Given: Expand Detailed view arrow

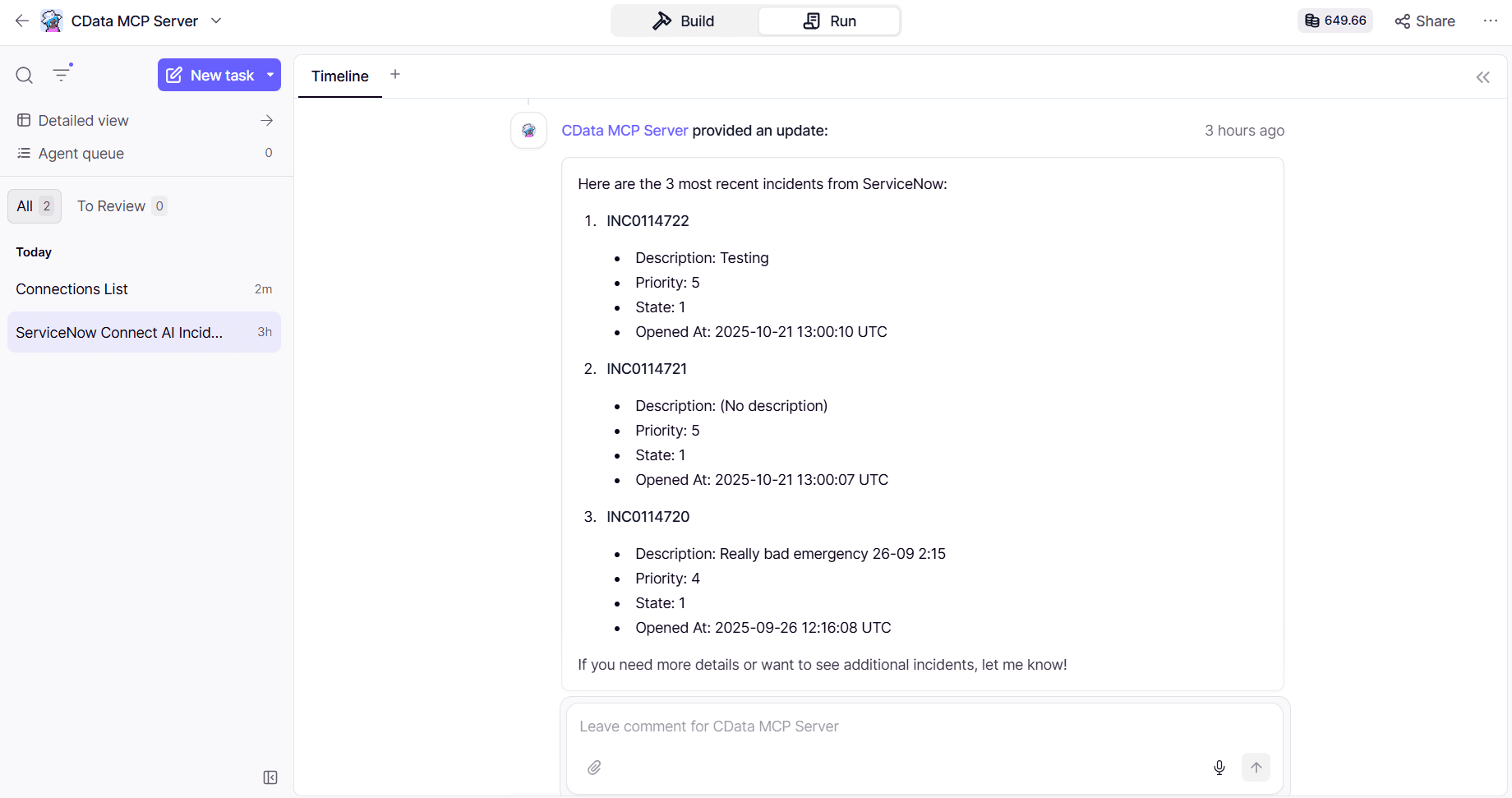Looking at the screenshot, I should 266,121.
